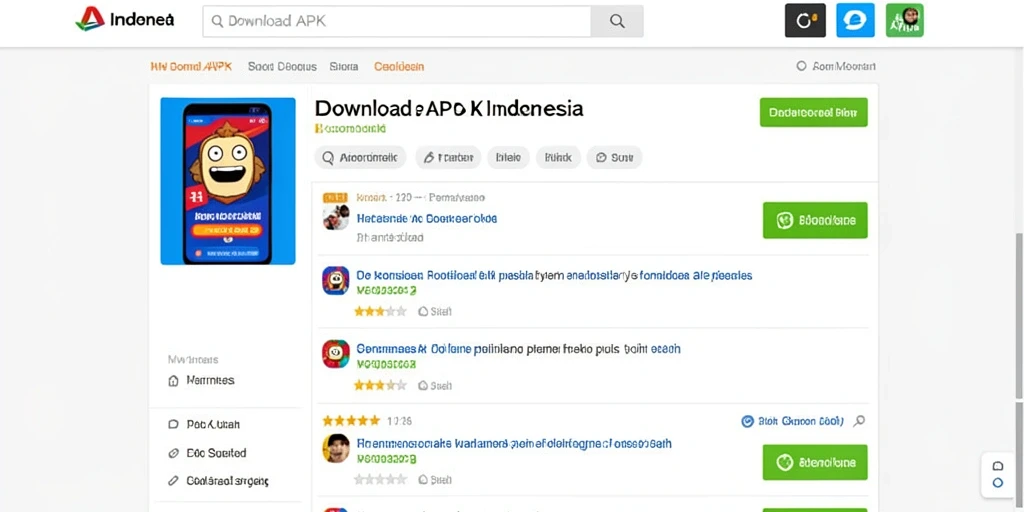
Task: Click red app icon beside Genmmaes result
Action: pos(336,353)
